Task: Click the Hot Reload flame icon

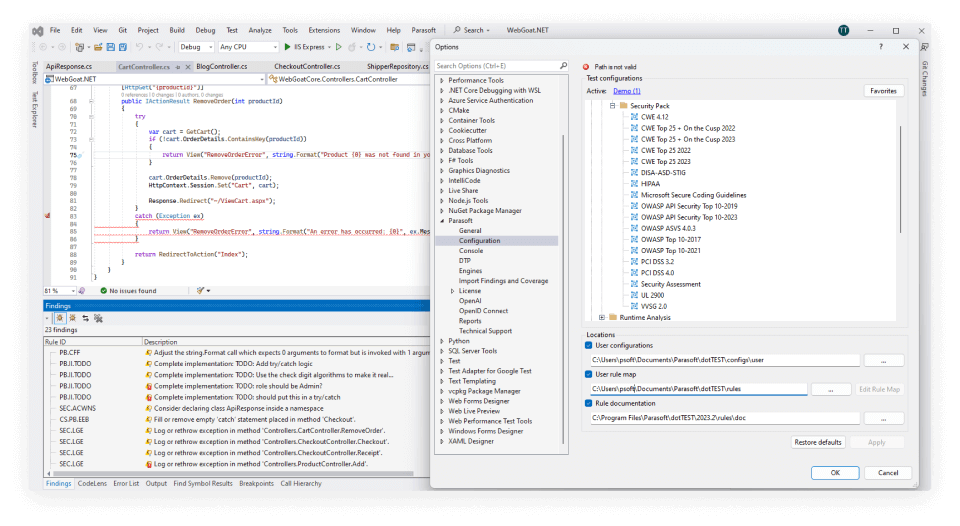Action: [x=352, y=47]
